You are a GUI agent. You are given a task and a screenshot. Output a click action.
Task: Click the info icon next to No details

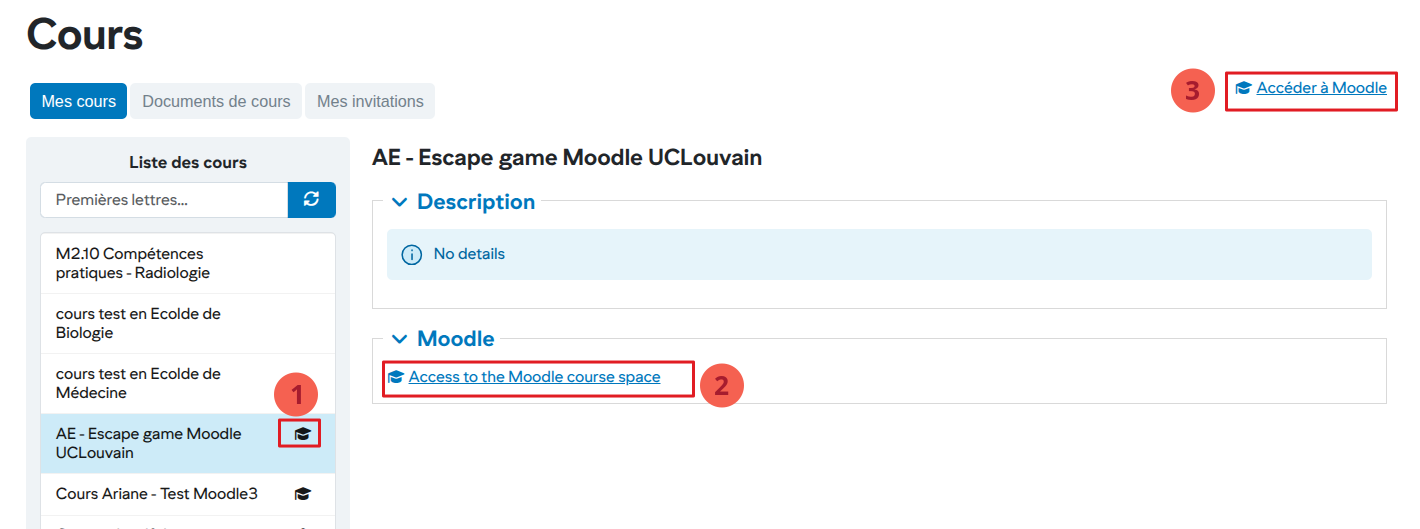click(411, 255)
